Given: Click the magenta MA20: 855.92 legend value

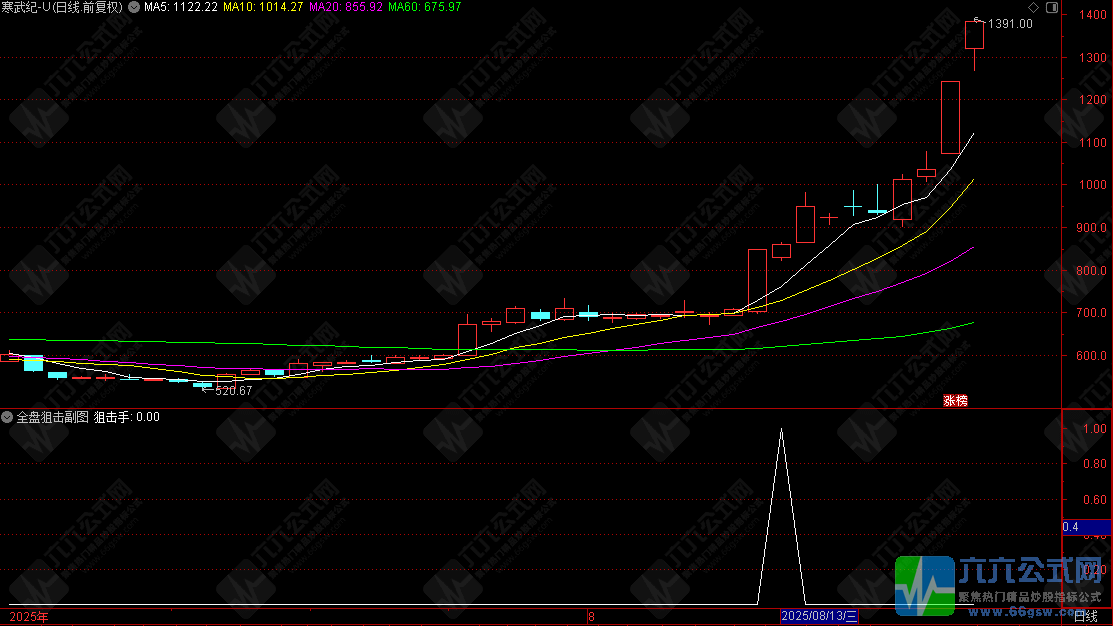Looking at the screenshot, I should (x=346, y=7).
